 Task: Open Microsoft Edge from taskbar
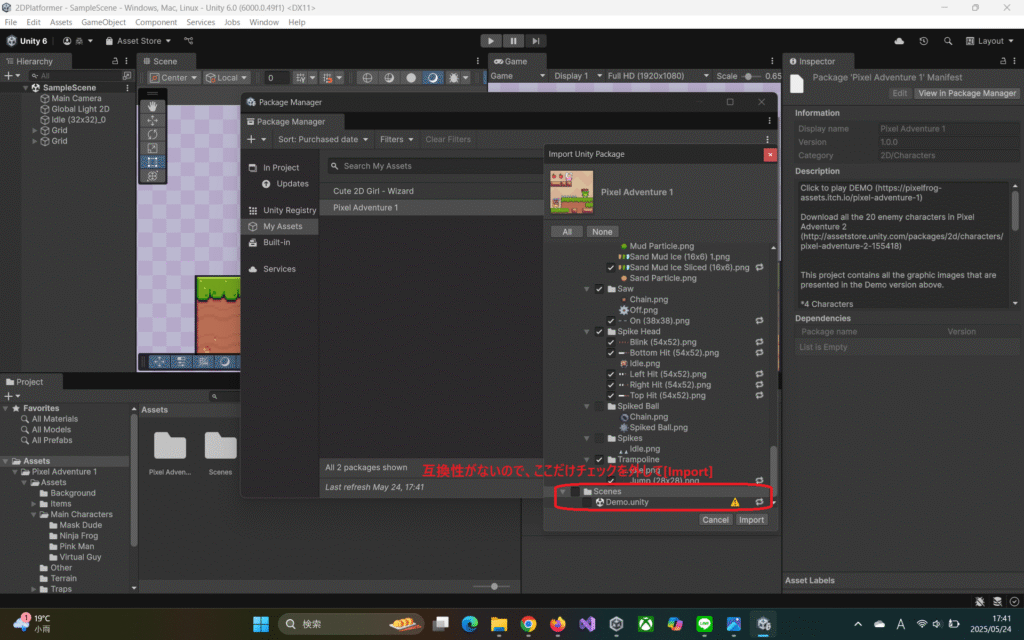(x=470, y=624)
